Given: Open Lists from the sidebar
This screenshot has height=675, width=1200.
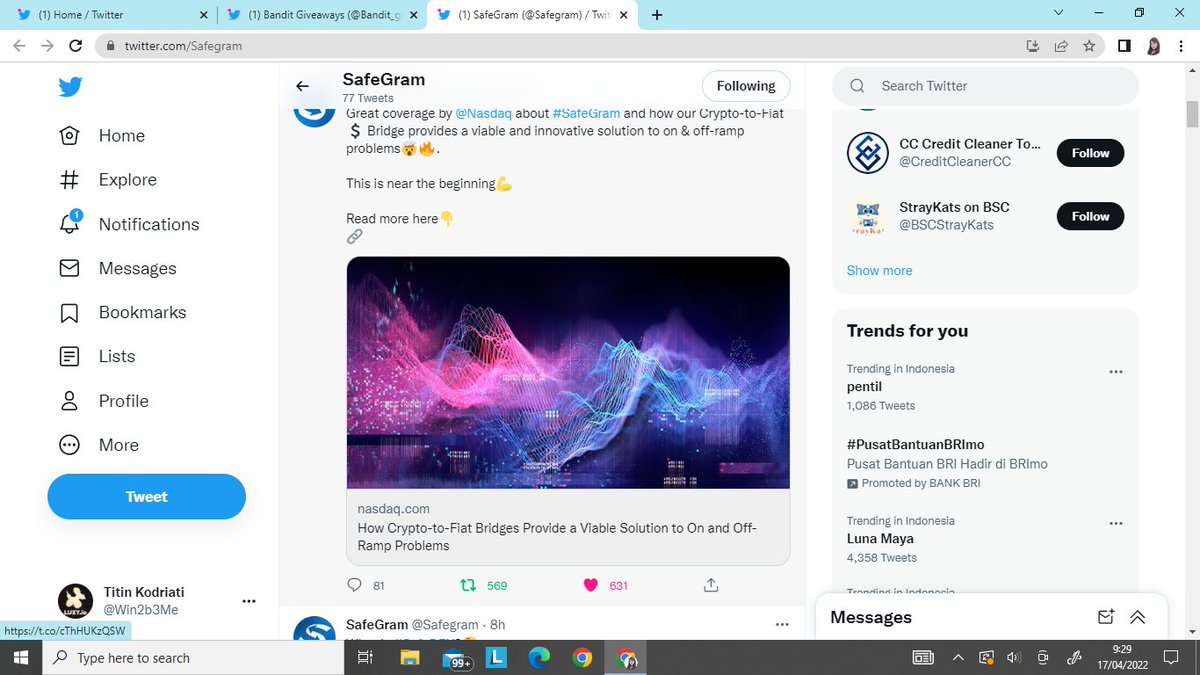Looking at the screenshot, I should [x=97, y=356].
